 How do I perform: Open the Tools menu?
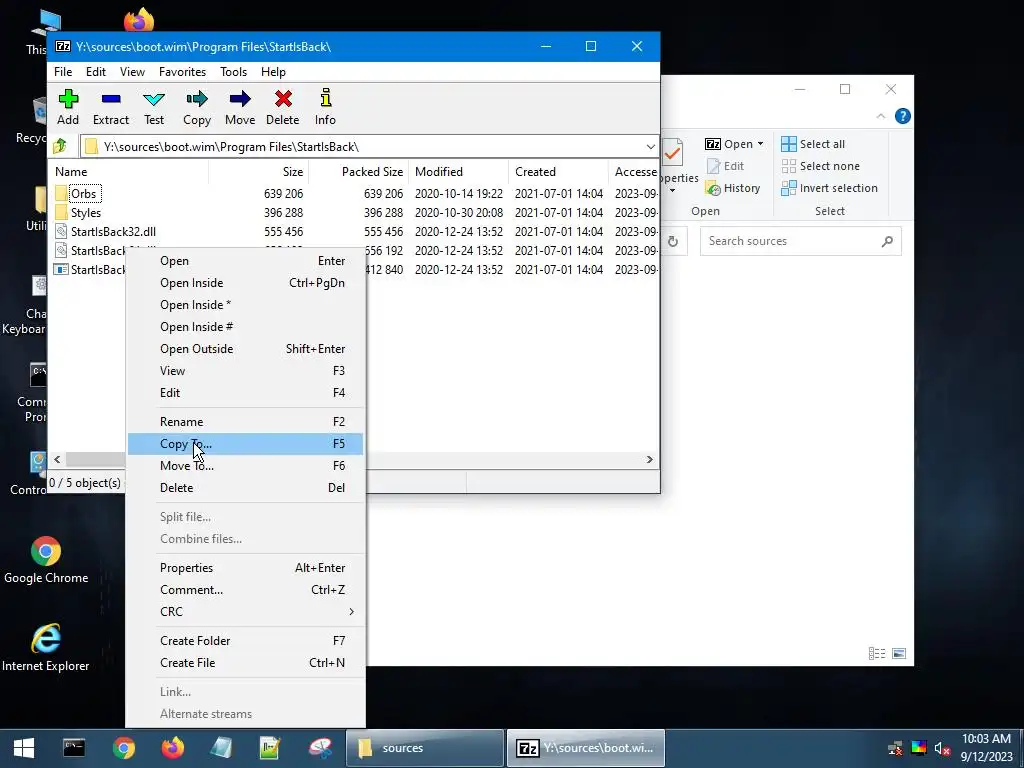pyautogui.click(x=233, y=72)
